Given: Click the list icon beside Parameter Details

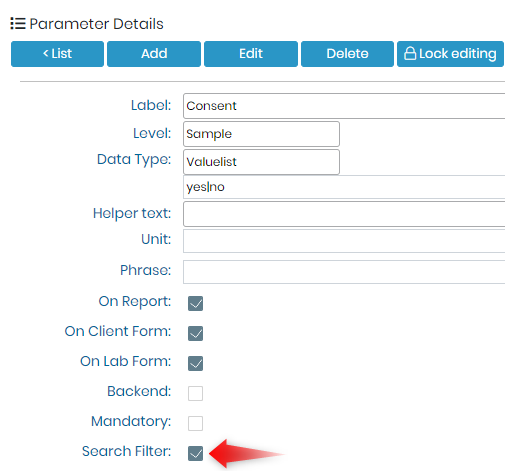Looking at the screenshot, I should tap(18, 24).
